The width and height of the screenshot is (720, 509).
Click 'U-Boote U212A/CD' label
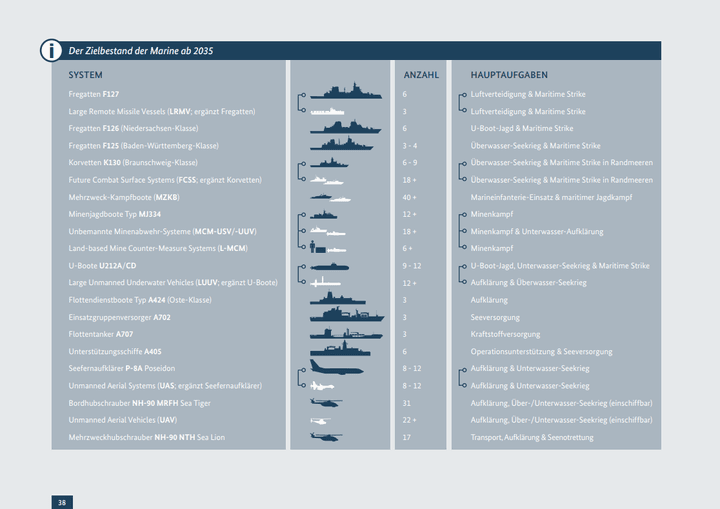point(102,266)
